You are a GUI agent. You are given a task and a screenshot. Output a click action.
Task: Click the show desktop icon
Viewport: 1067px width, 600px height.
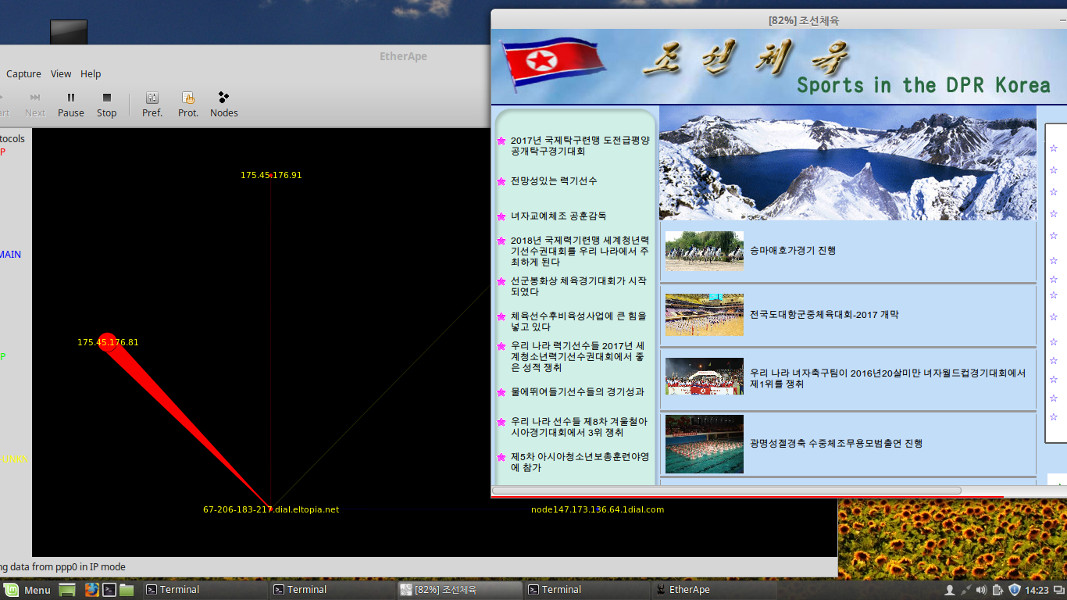point(67,590)
